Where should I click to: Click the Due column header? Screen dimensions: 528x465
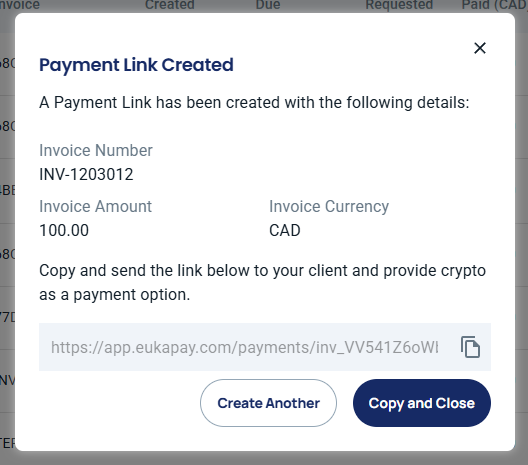pyautogui.click(x=268, y=5)
